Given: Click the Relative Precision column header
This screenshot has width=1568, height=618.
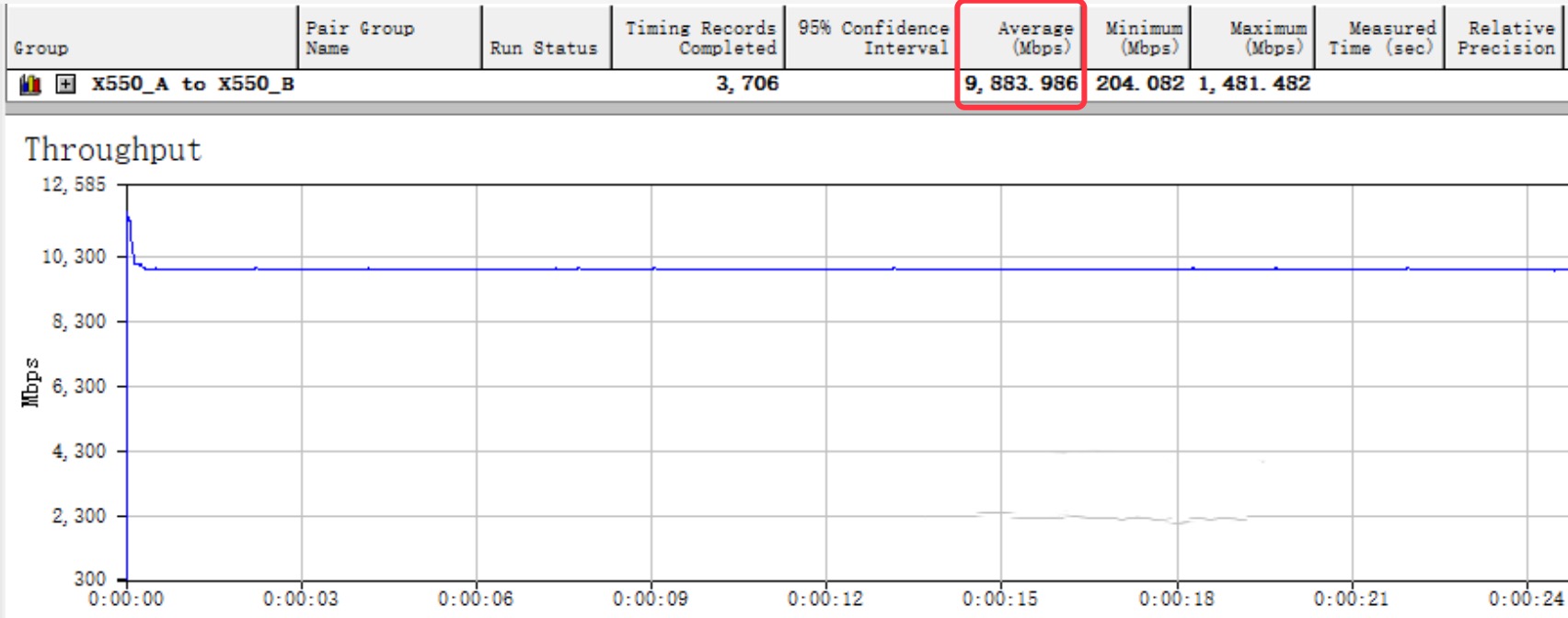Looking at the screenshot, I should 1505,38.
